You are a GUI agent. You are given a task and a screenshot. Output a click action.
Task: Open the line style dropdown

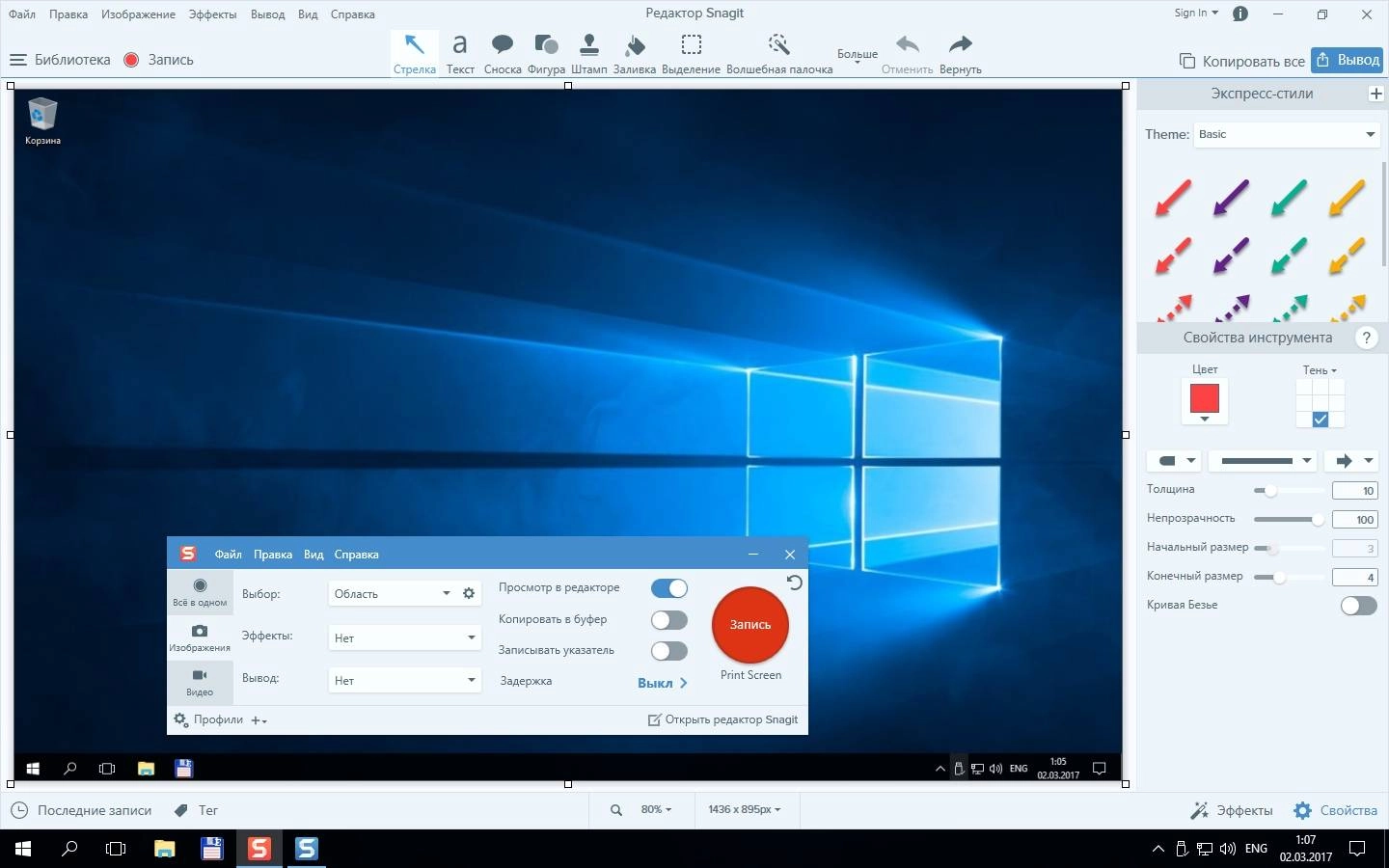[x=1263, y=461]
